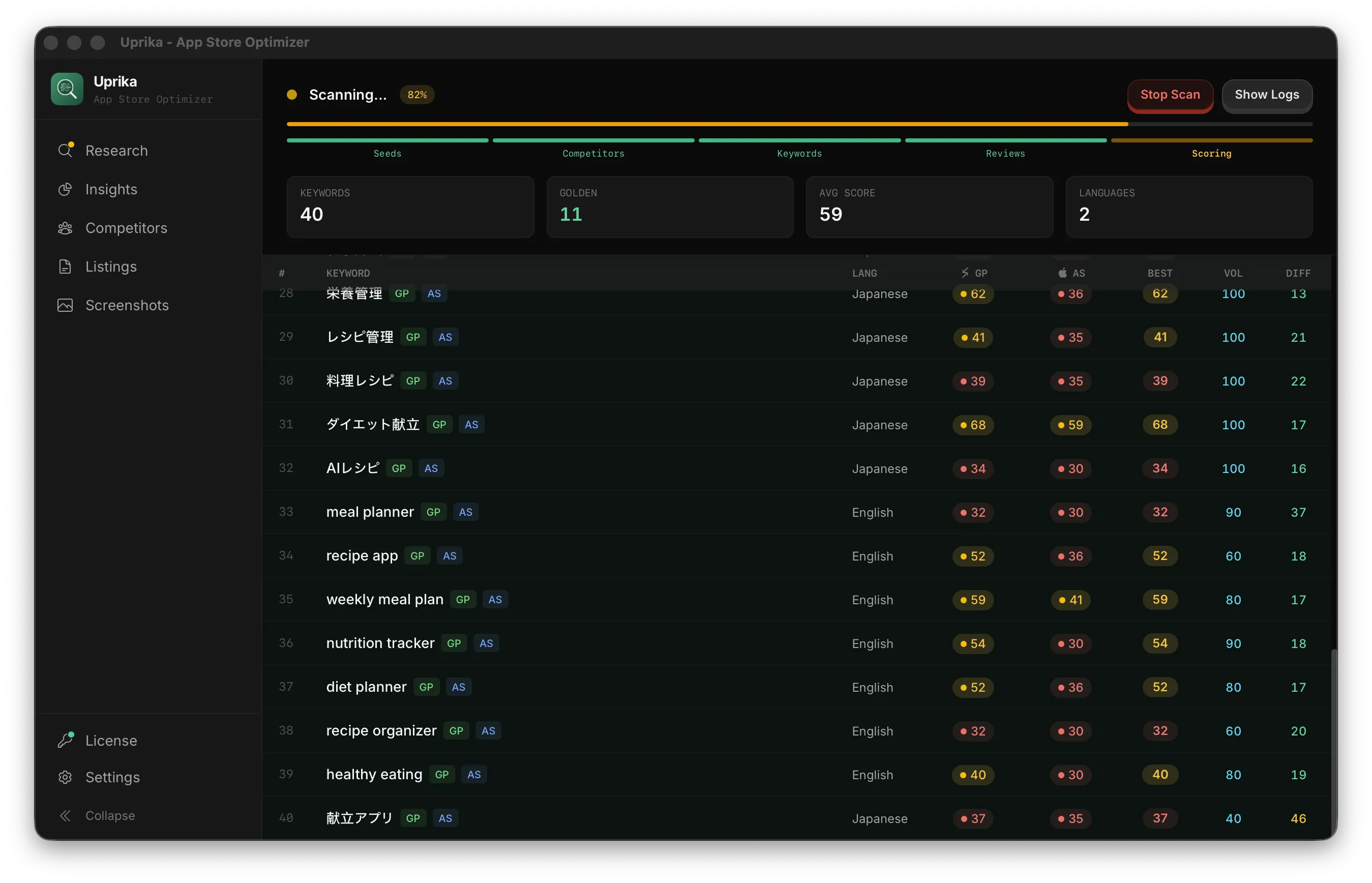Sort by the LANG column header

(x=864, y=273)
